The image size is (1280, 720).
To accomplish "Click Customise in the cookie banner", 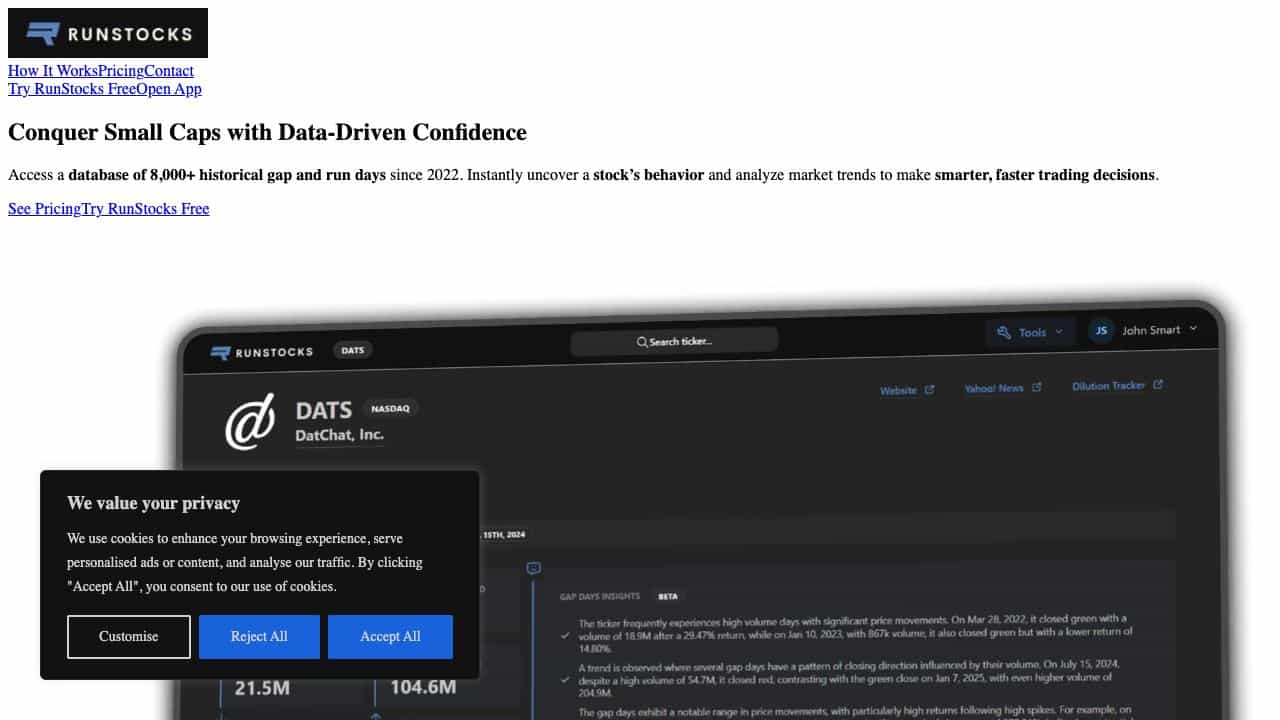I will point(129,637).
